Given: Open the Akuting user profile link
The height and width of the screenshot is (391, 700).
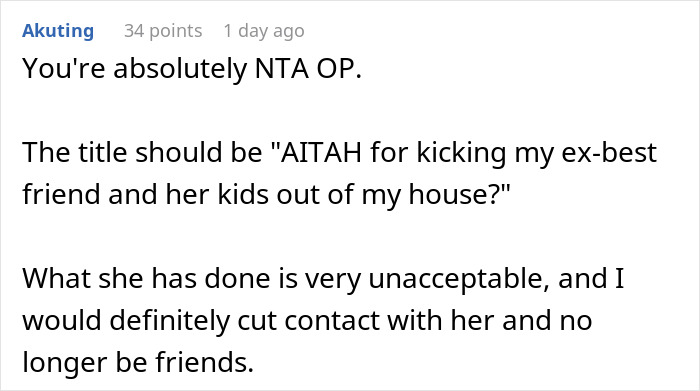Looking at the screenshot, I should (x=58, y=31).
